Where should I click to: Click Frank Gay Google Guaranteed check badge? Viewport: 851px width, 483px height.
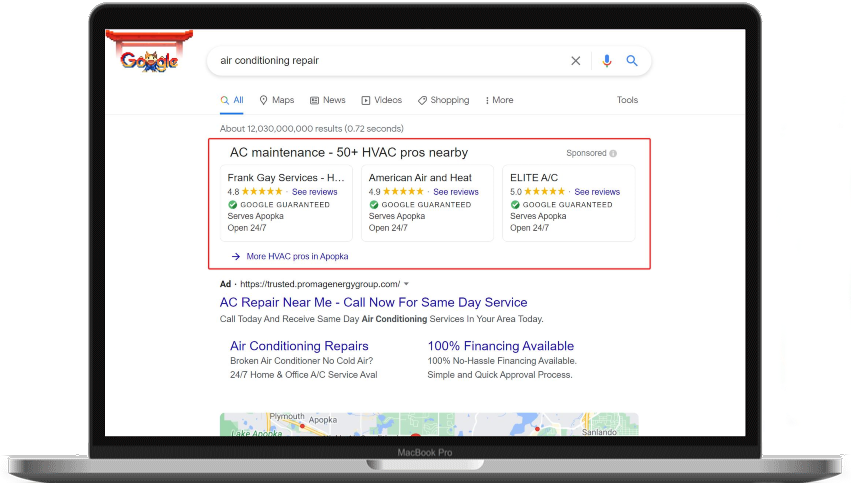pos(232,205)
